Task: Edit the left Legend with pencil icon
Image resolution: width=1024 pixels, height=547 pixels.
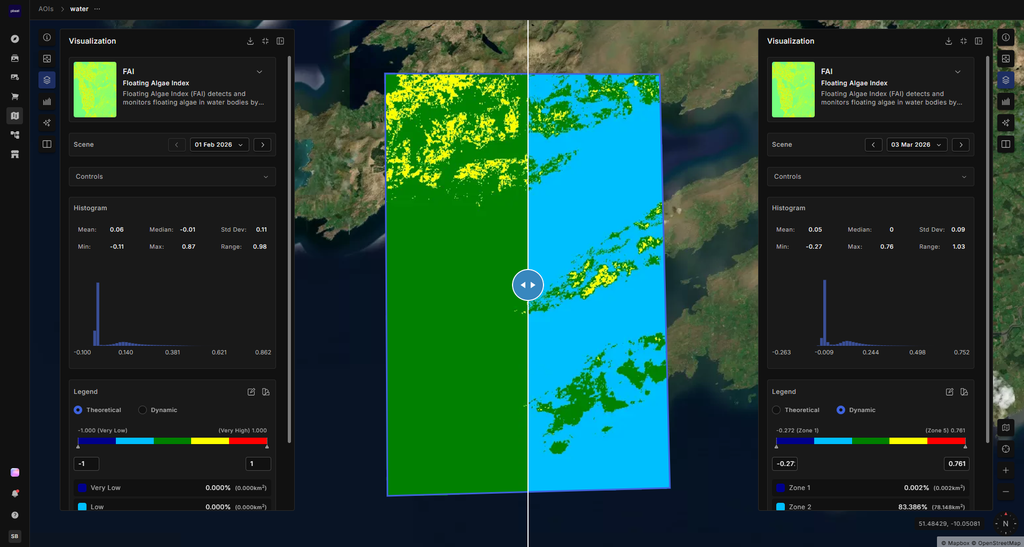Action: coord(251,392)
